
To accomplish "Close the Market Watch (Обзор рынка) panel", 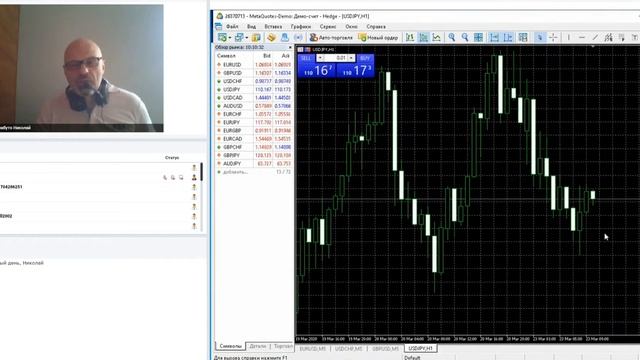I will (290, 47).
